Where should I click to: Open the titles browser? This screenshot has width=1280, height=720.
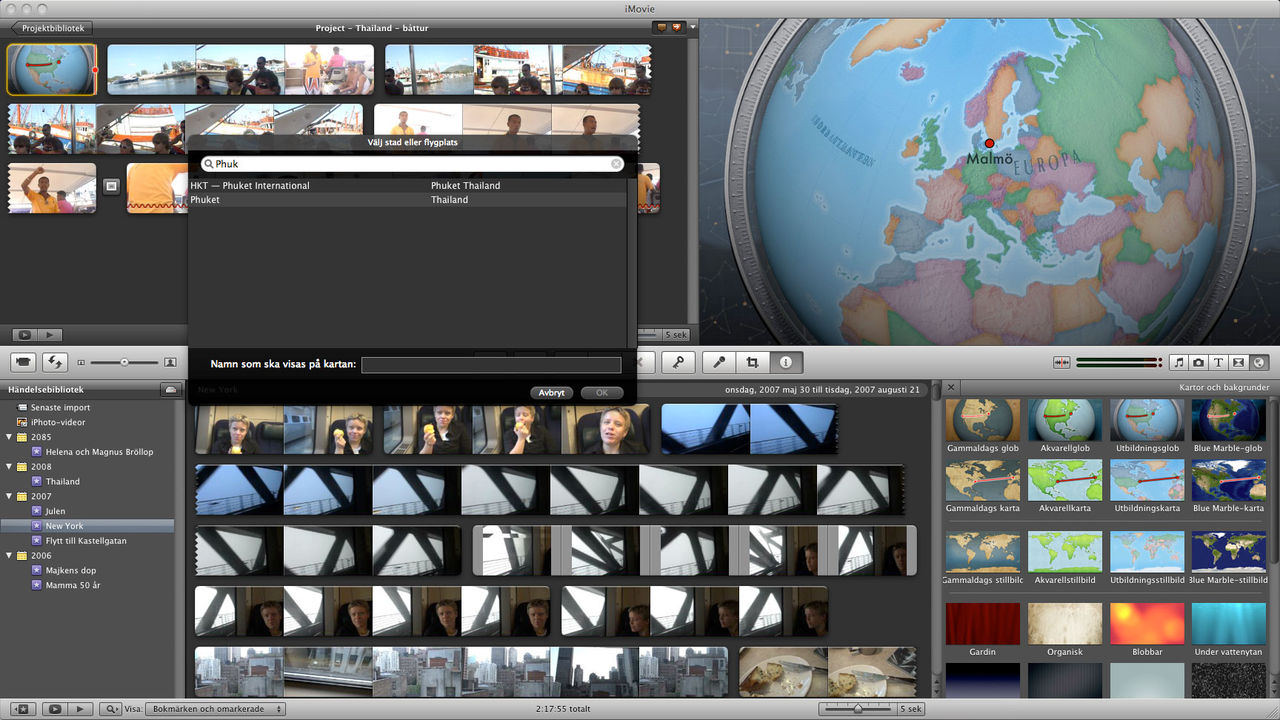1219,362
